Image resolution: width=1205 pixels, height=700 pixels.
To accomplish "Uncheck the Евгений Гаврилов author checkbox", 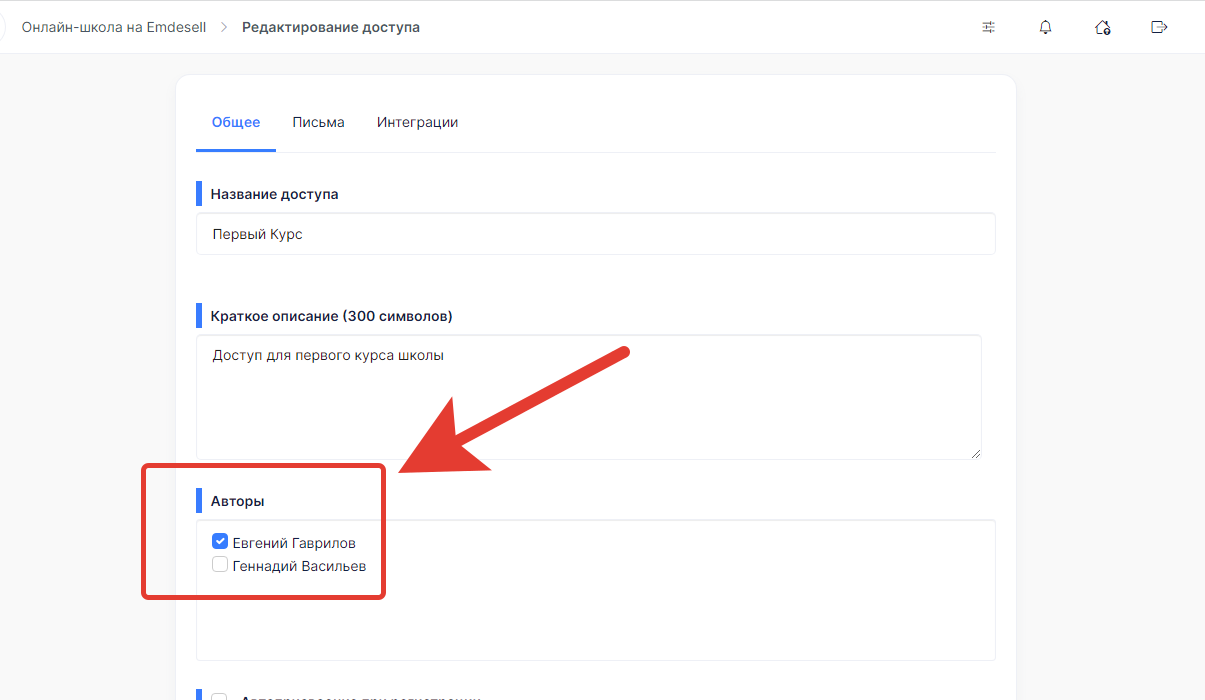I will (220, 542).
